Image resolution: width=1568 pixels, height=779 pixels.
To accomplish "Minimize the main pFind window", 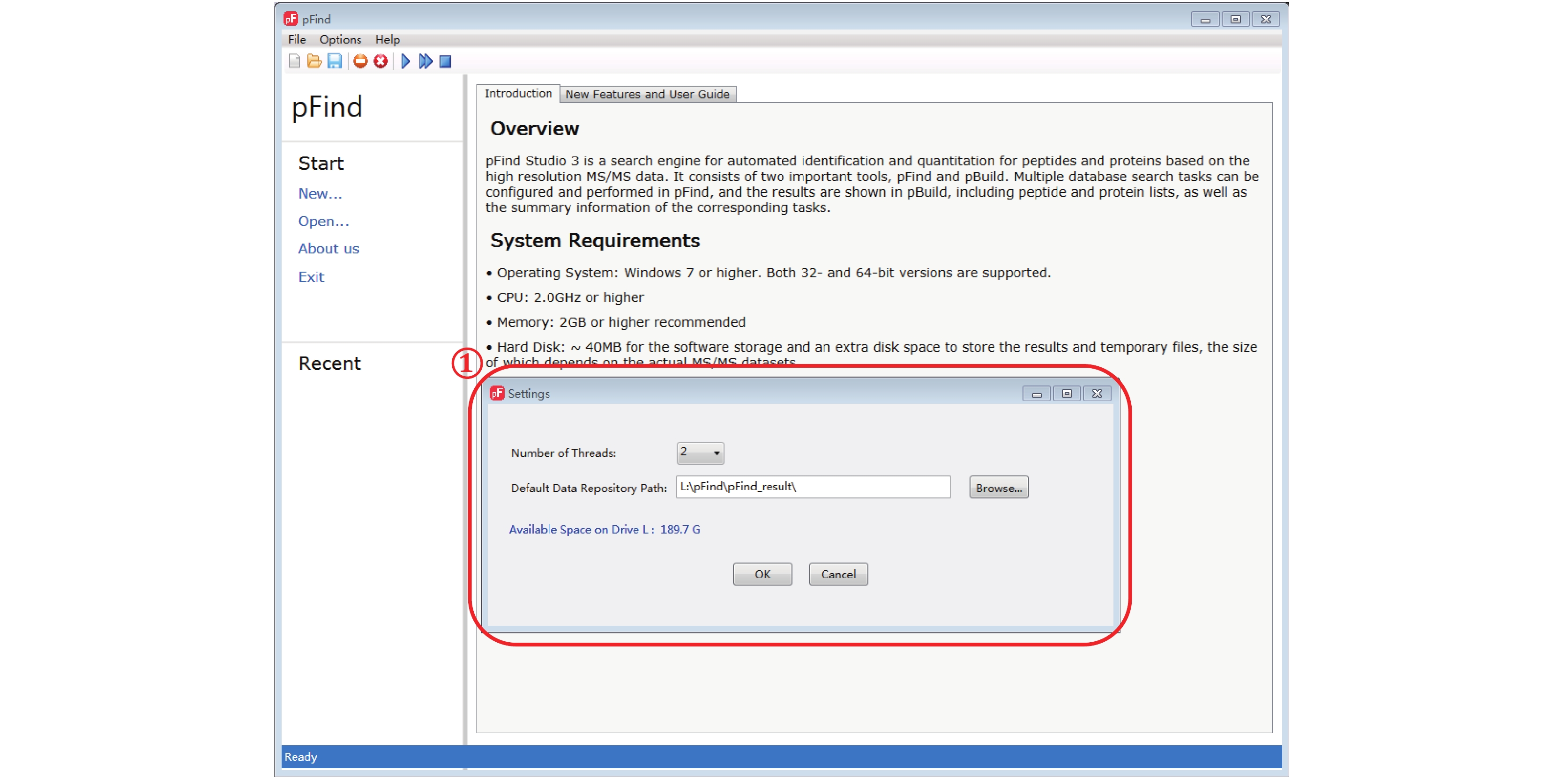I will (x=1205, y=20).
